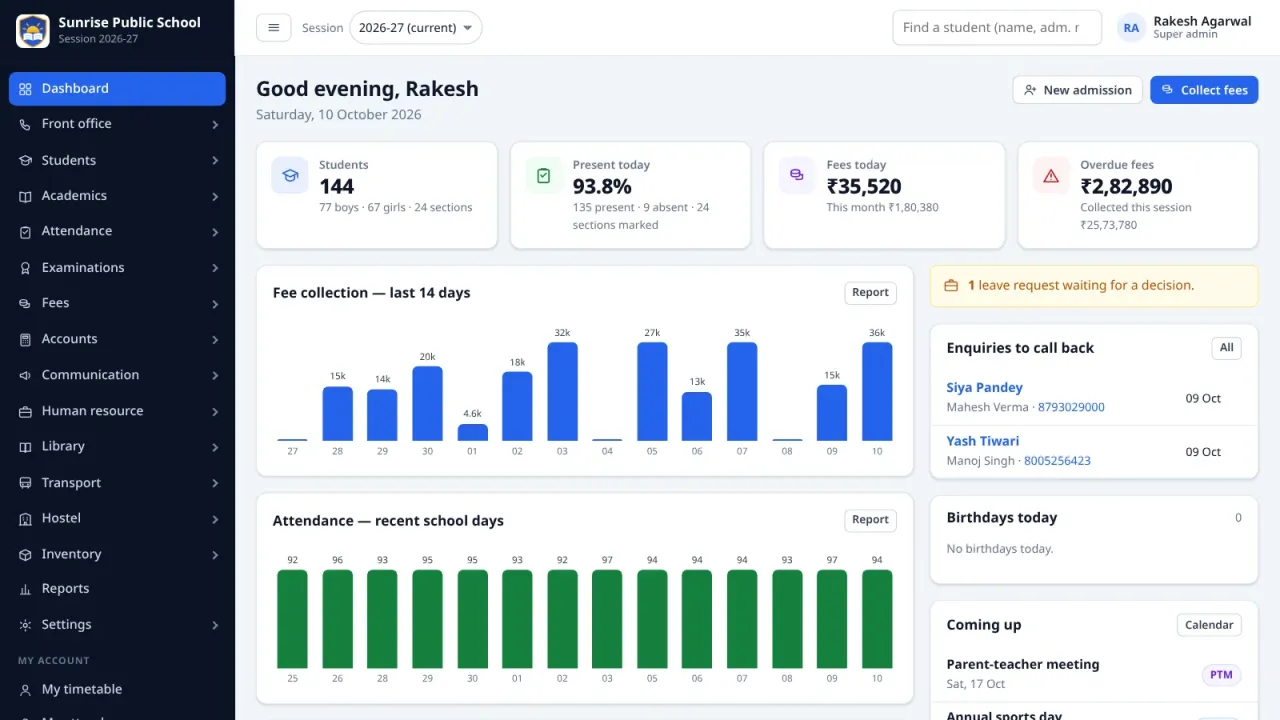Expand the Academics submenu chevron
The width and height of the screenshot is (1280, 720).
(x=215, y=196)
